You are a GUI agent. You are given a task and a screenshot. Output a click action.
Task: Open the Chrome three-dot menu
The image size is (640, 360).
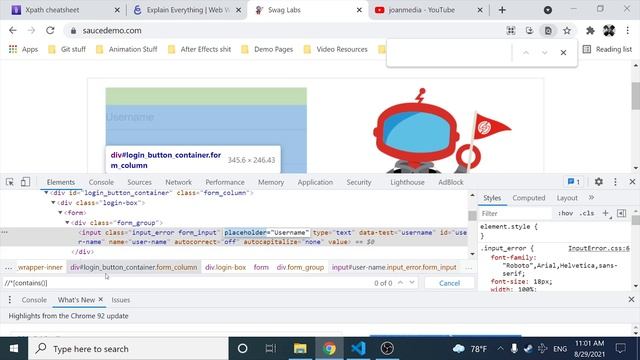pyautogui.click(x=627, y=31)
